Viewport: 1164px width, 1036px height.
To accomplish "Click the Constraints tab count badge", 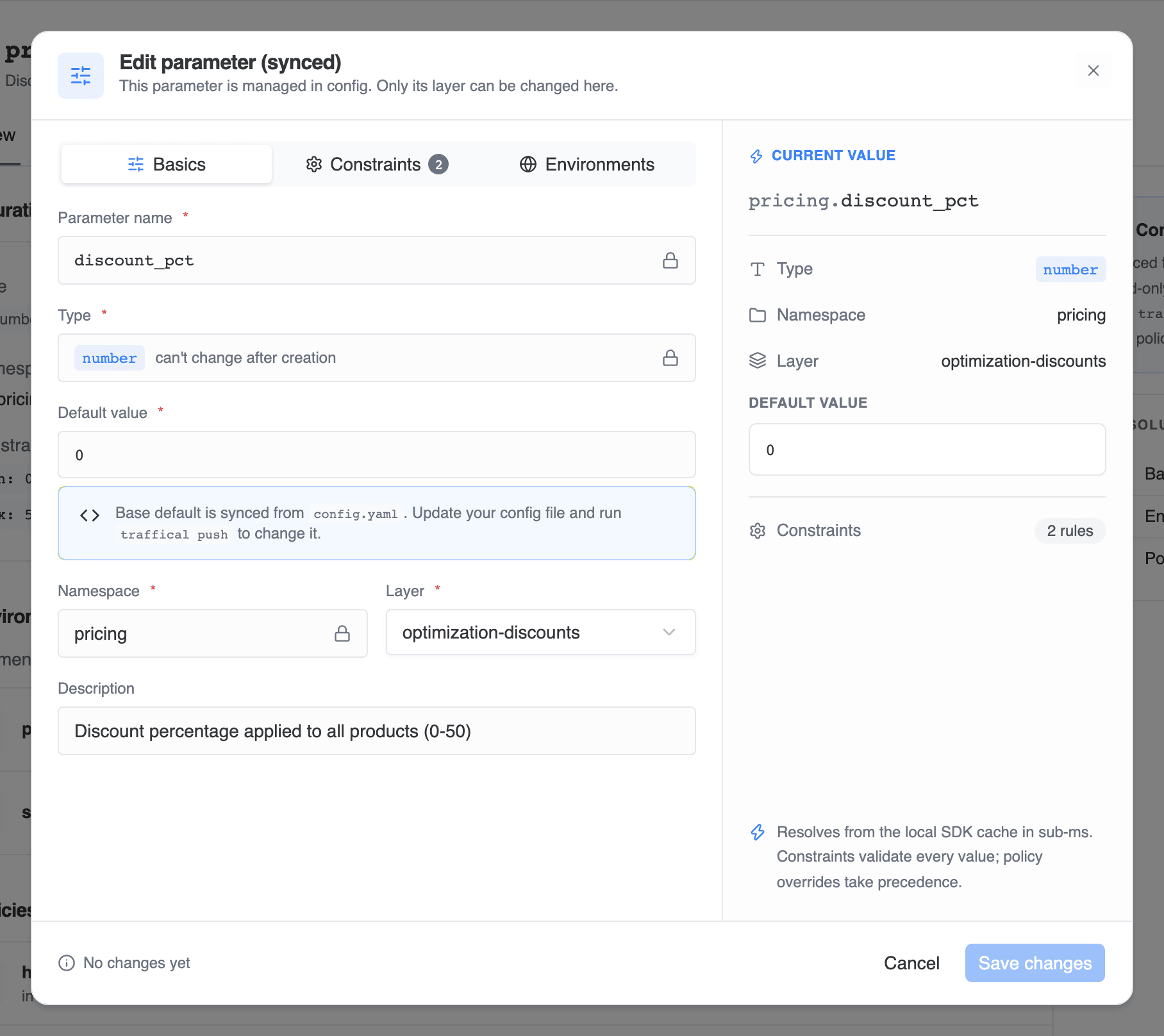I will coord(438,165).
